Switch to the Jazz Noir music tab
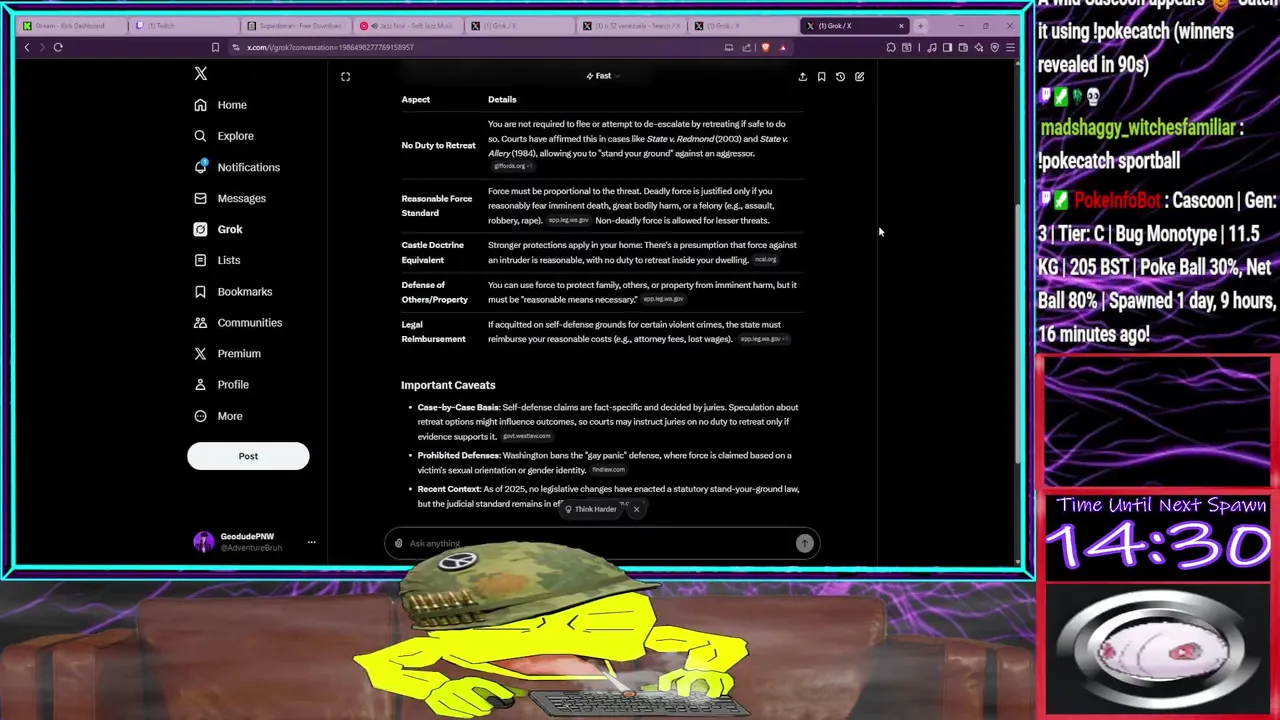Viewport: 1280px width, 720px height. (x=407, y=25)
